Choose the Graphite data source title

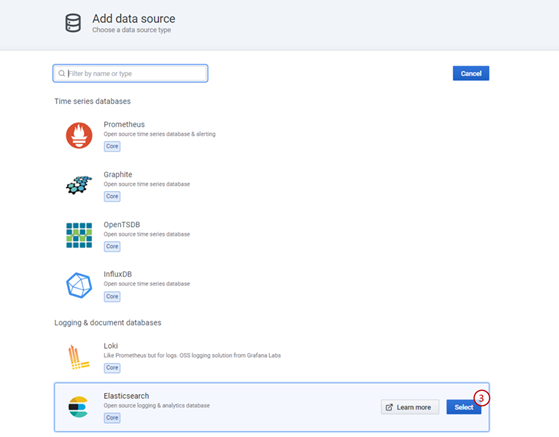(118, 174)
